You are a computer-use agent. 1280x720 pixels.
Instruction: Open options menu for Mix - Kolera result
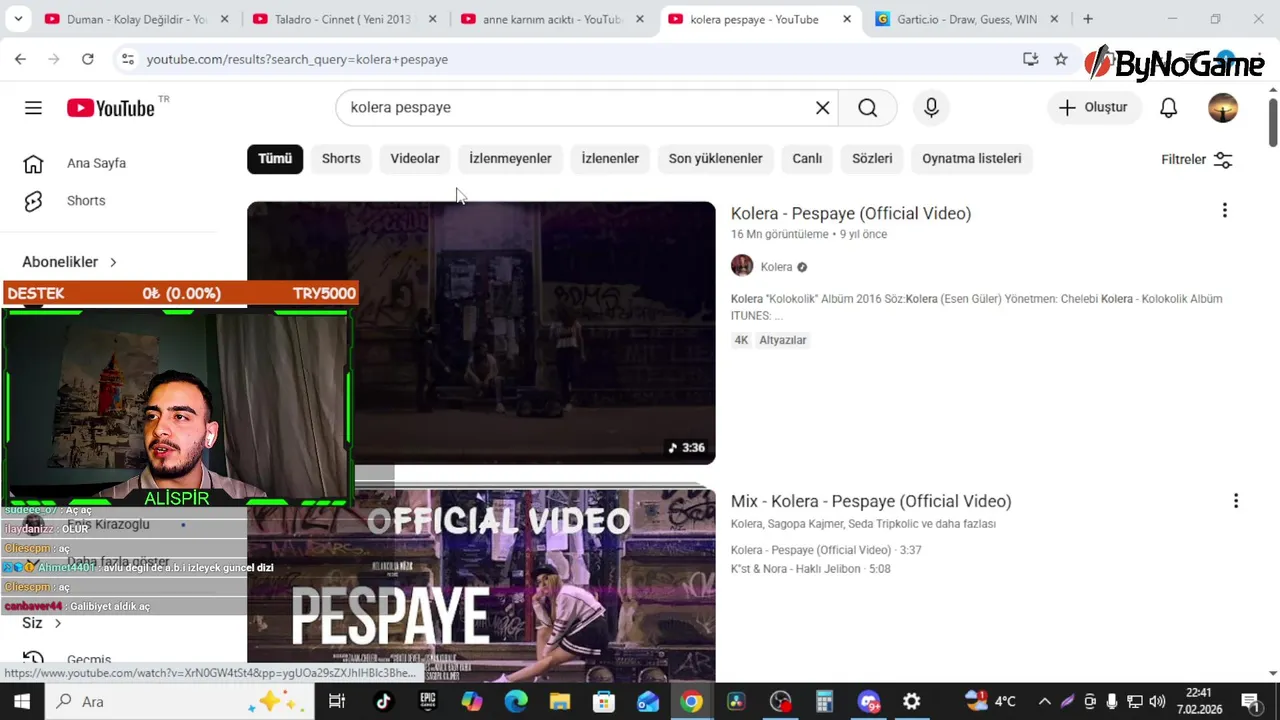[x=1235, y=501]
